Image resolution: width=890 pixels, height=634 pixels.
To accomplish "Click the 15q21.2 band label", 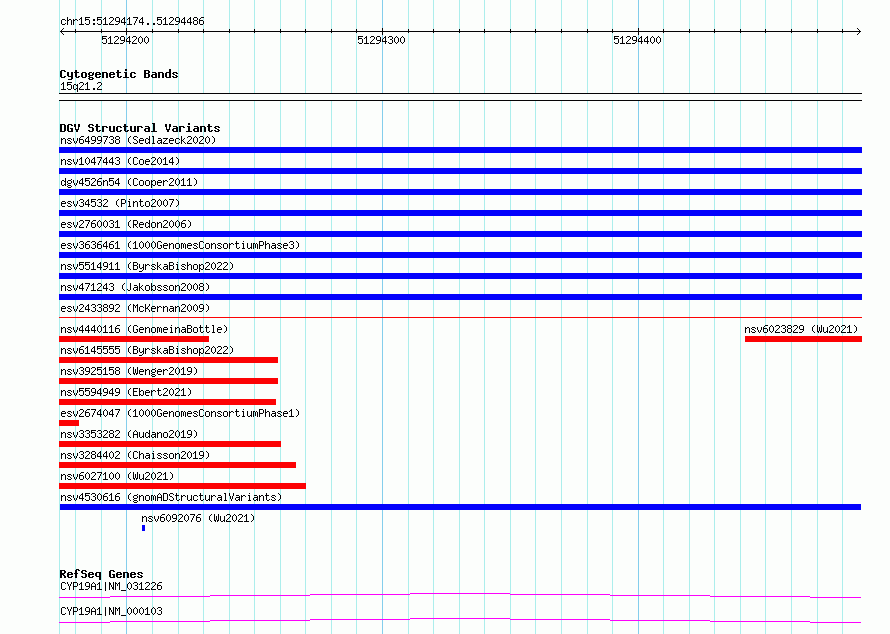I will click(81, 86).
